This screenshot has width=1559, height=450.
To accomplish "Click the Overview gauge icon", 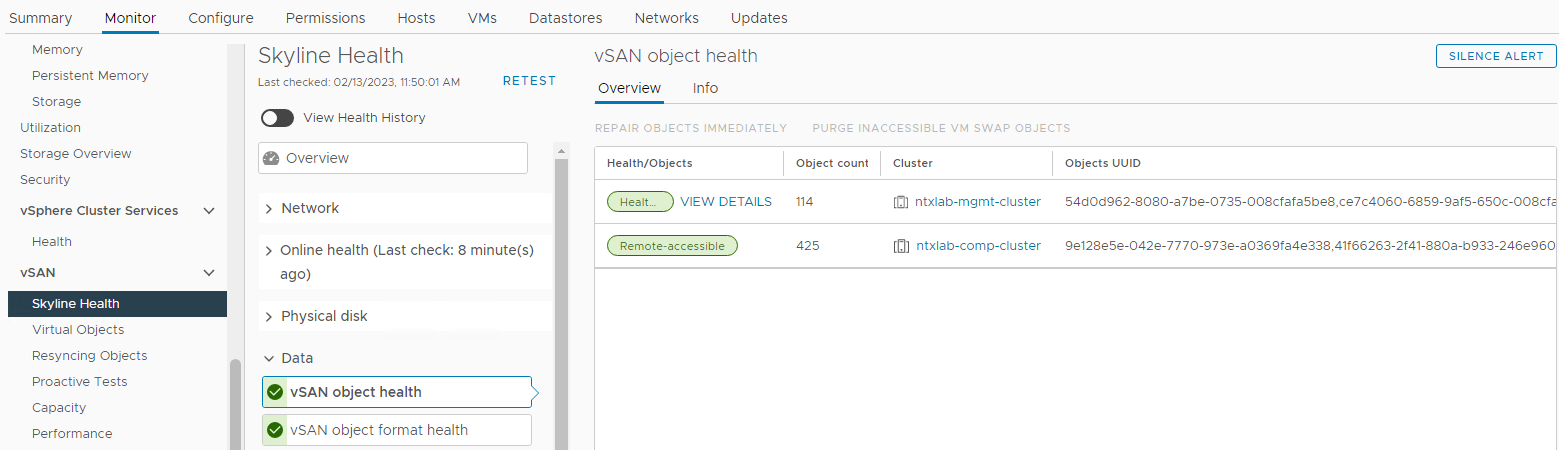I will [271, 158].
